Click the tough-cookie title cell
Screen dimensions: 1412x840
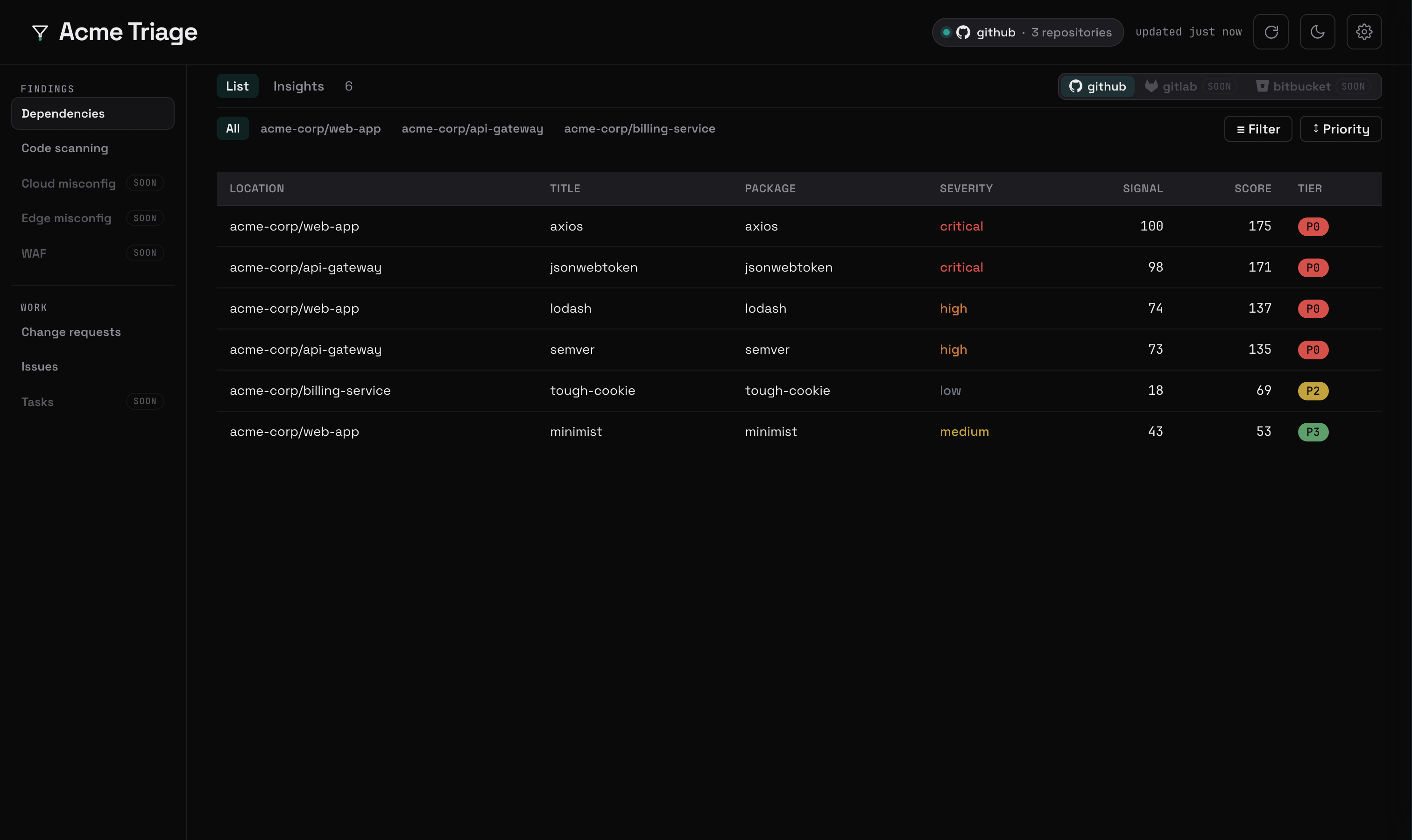pyautogui.click(x=593, y=391)
